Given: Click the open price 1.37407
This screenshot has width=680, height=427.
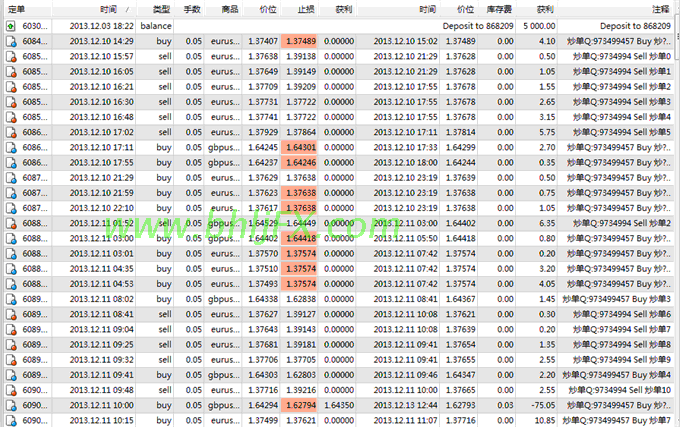Looking at the screenshot, I should [263, 41].
